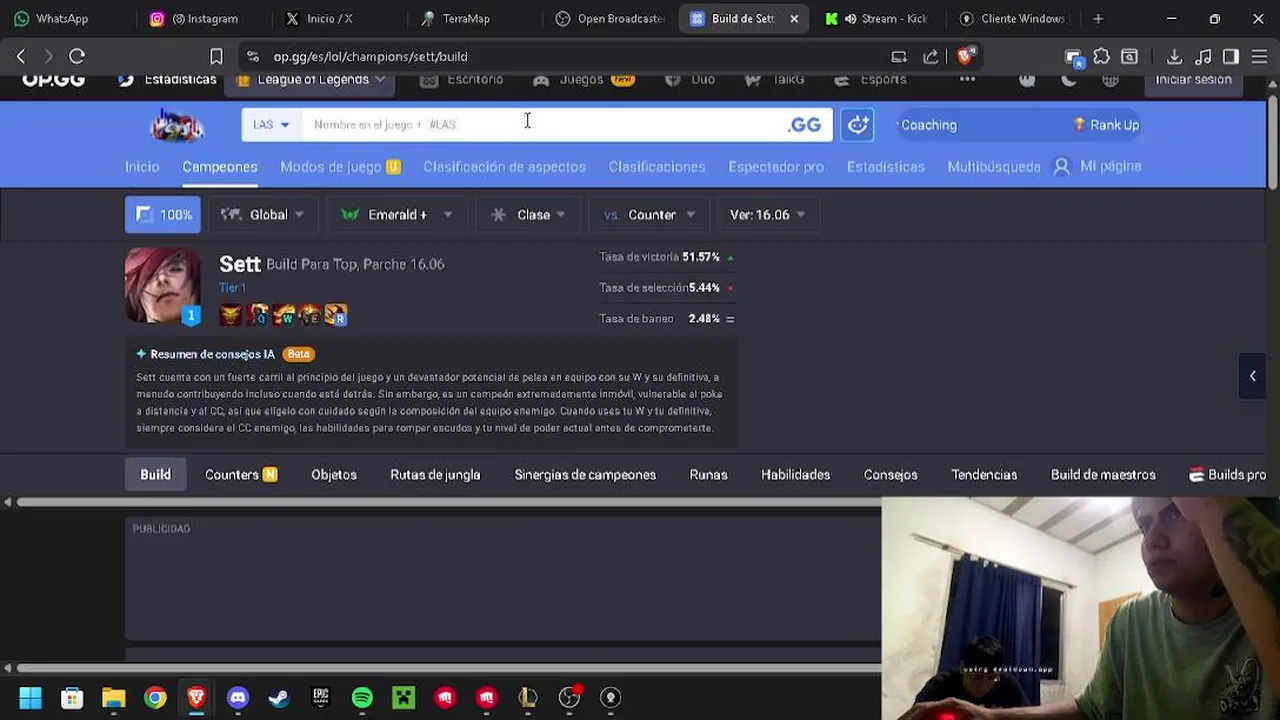Select the Campeones nav item
1280x720 pixels.
point(220,167)
